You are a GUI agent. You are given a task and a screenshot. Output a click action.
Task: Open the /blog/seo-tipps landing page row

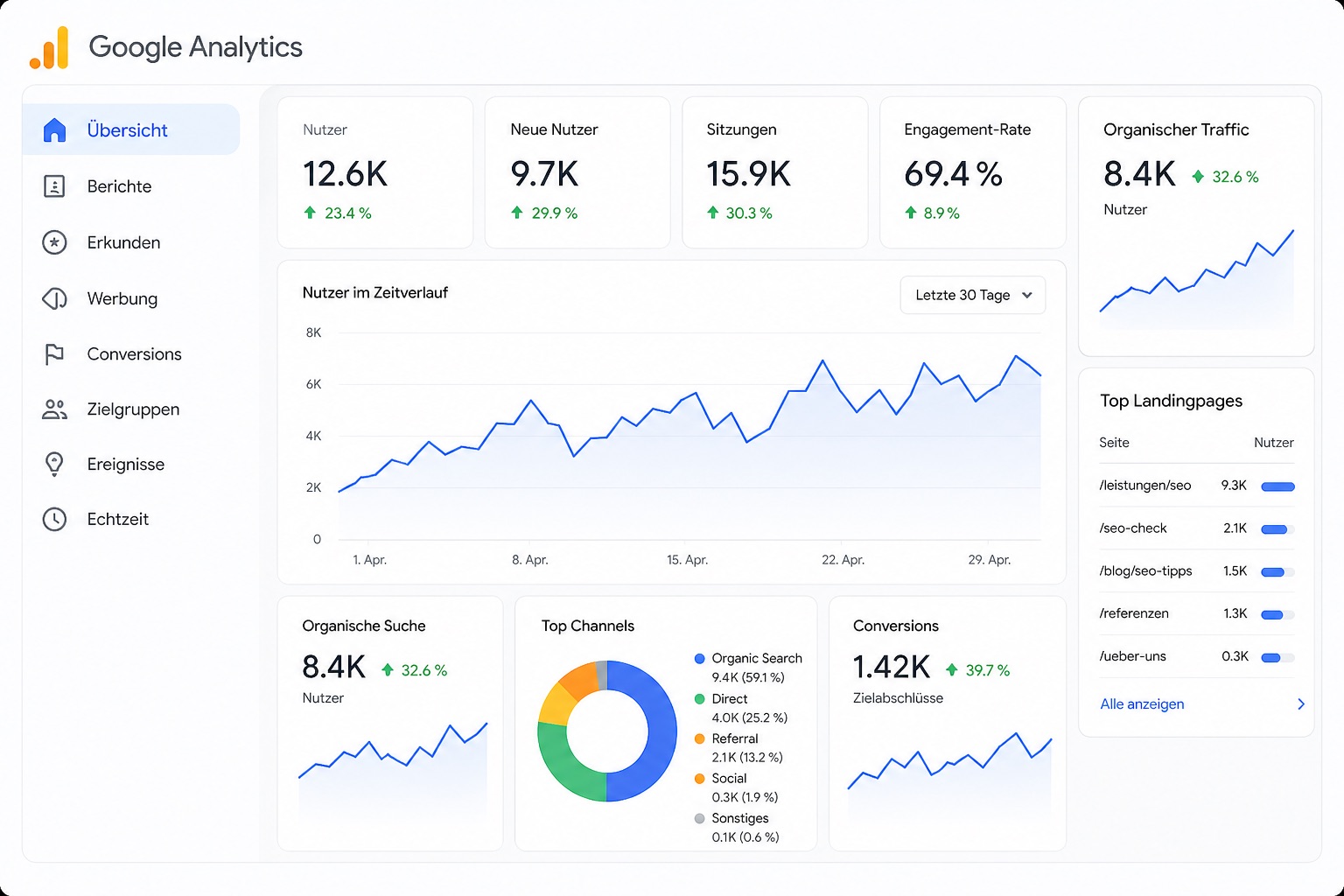tap(1197, 571)
